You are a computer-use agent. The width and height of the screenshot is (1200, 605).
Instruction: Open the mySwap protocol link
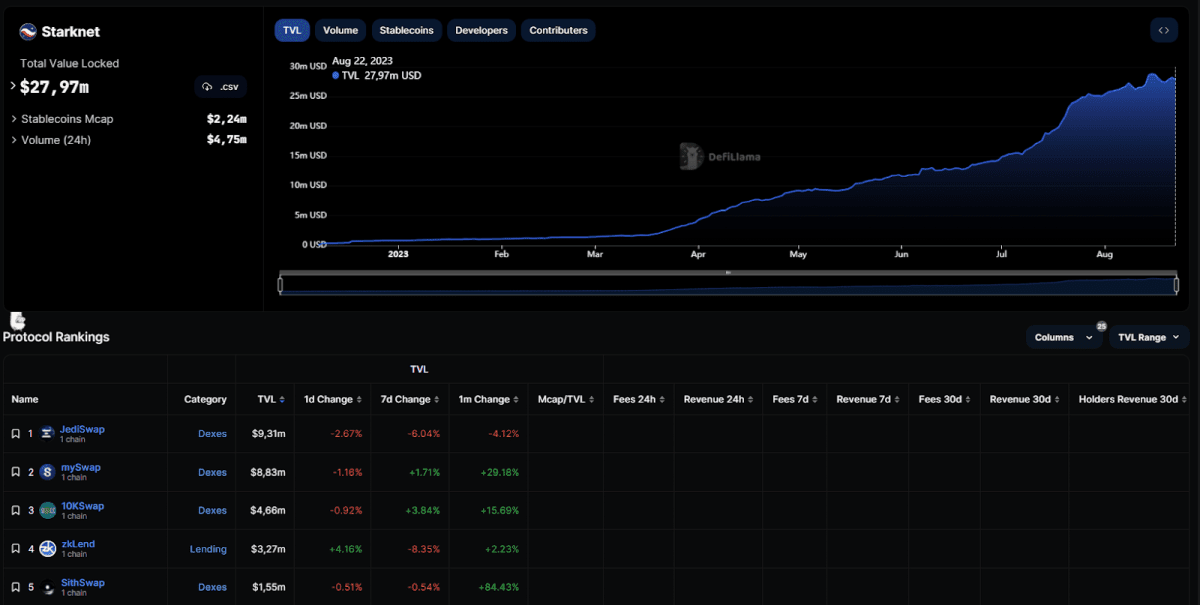(80, 467)
